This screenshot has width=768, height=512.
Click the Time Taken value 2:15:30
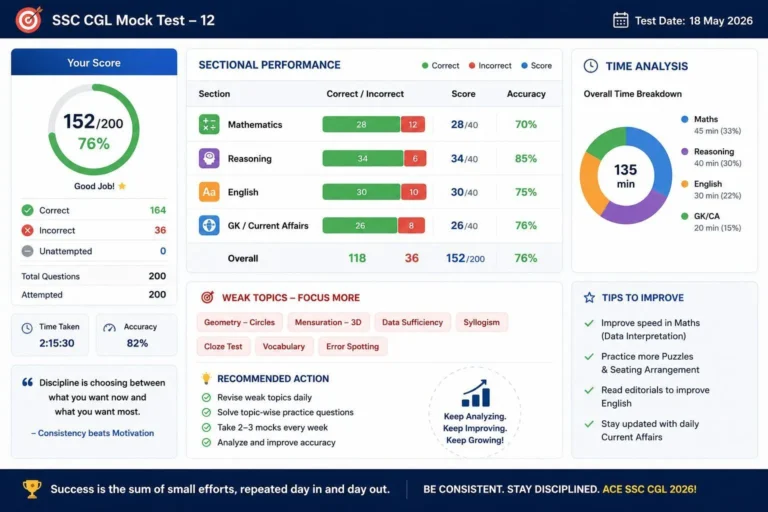(57, 343)
